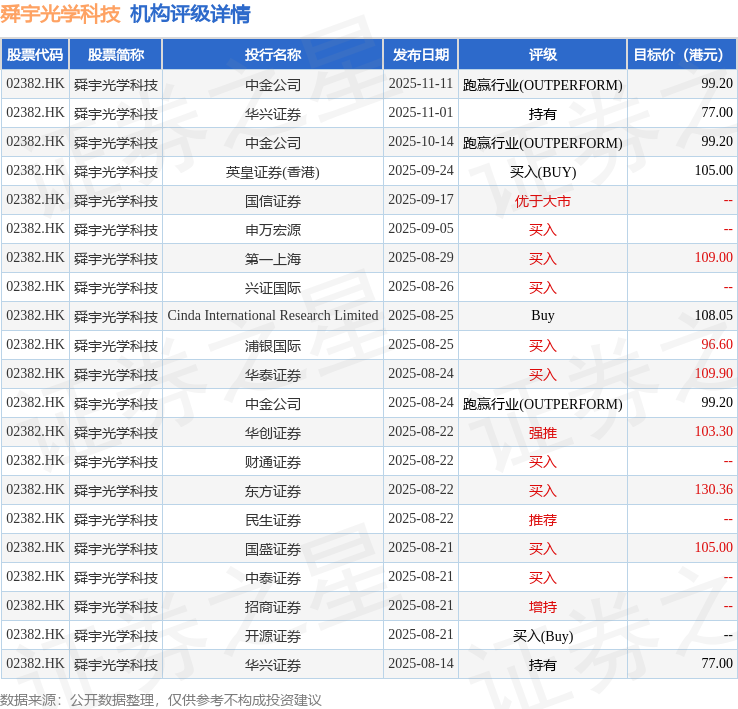Select the 兴证国际 cell

click(x=273, y=288)
